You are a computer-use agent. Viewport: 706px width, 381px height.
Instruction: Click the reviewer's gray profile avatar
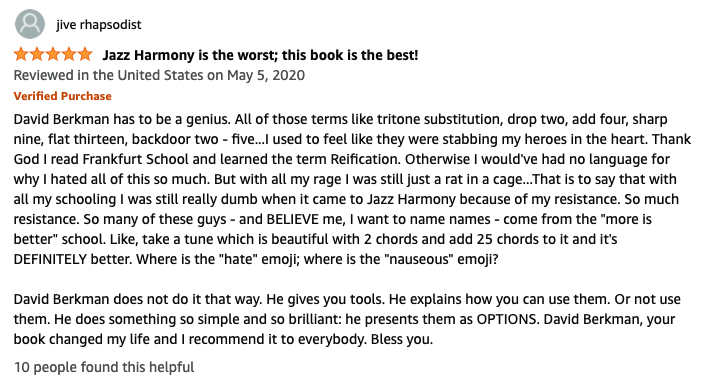coord(30,24)
